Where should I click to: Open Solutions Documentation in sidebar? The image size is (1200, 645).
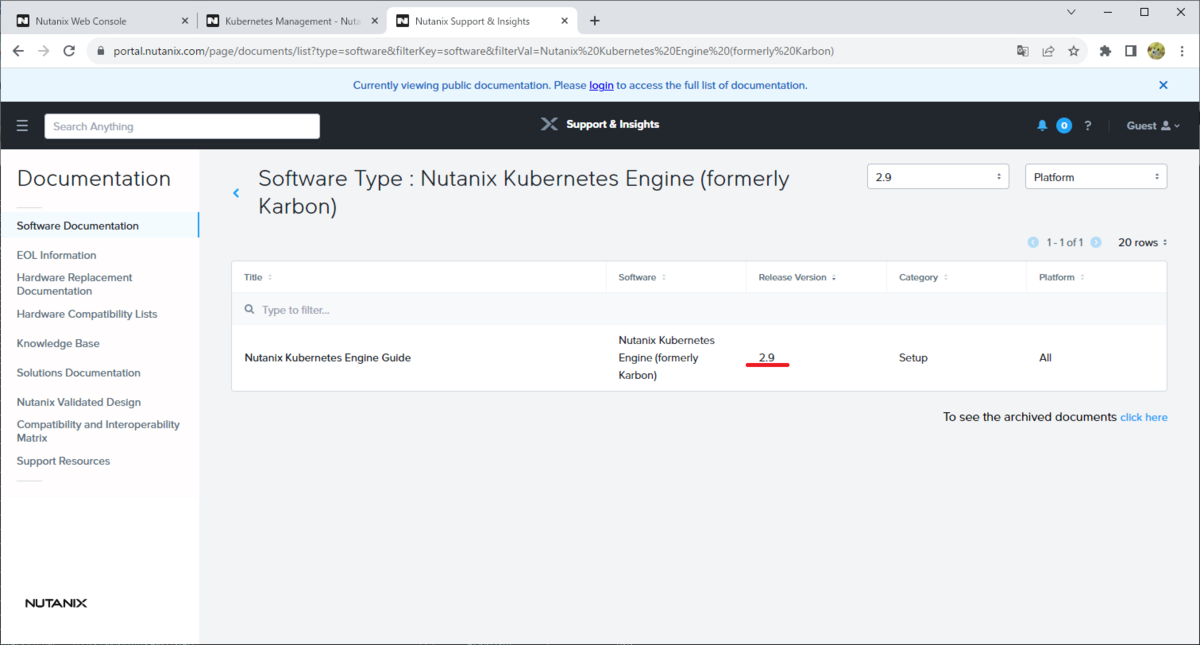click(79, 373)
